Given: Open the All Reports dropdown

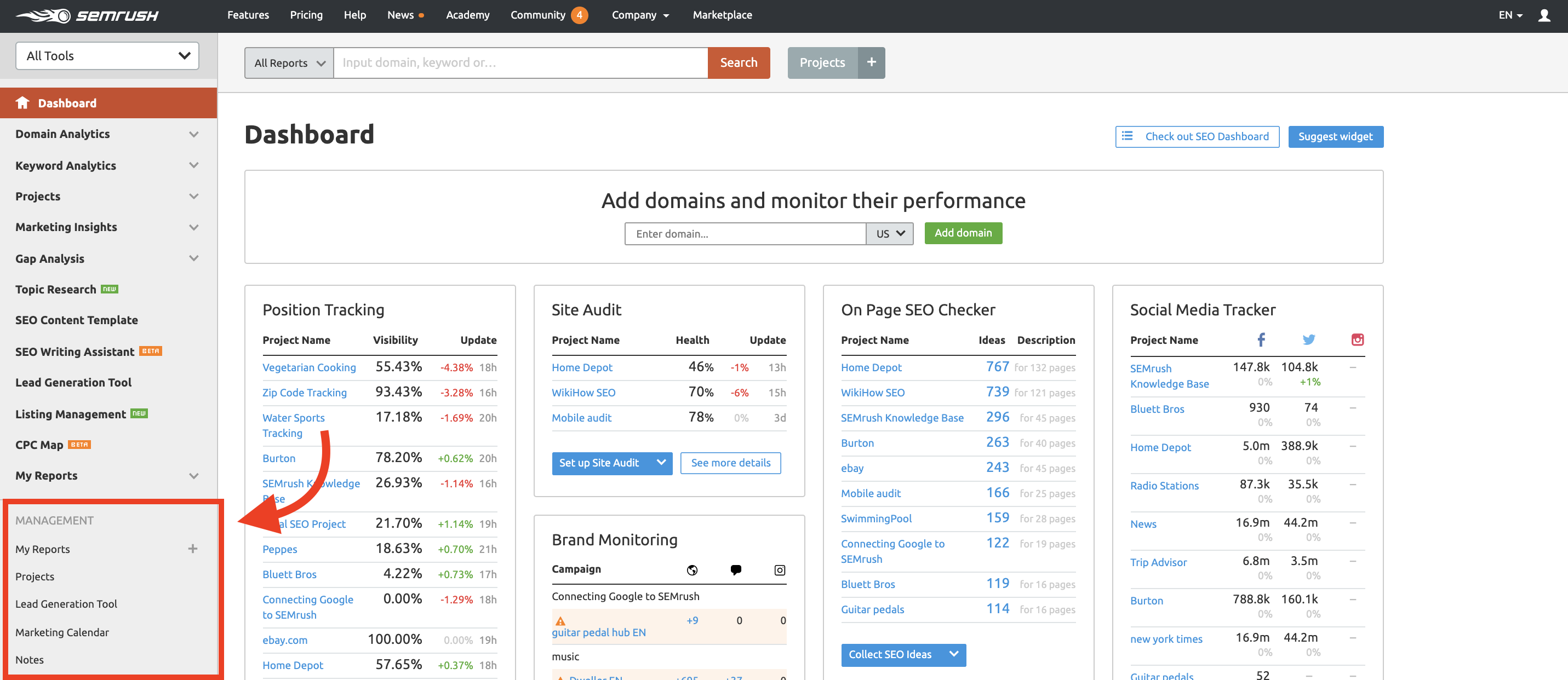Looking at the screenshot, I should point(289,64).
